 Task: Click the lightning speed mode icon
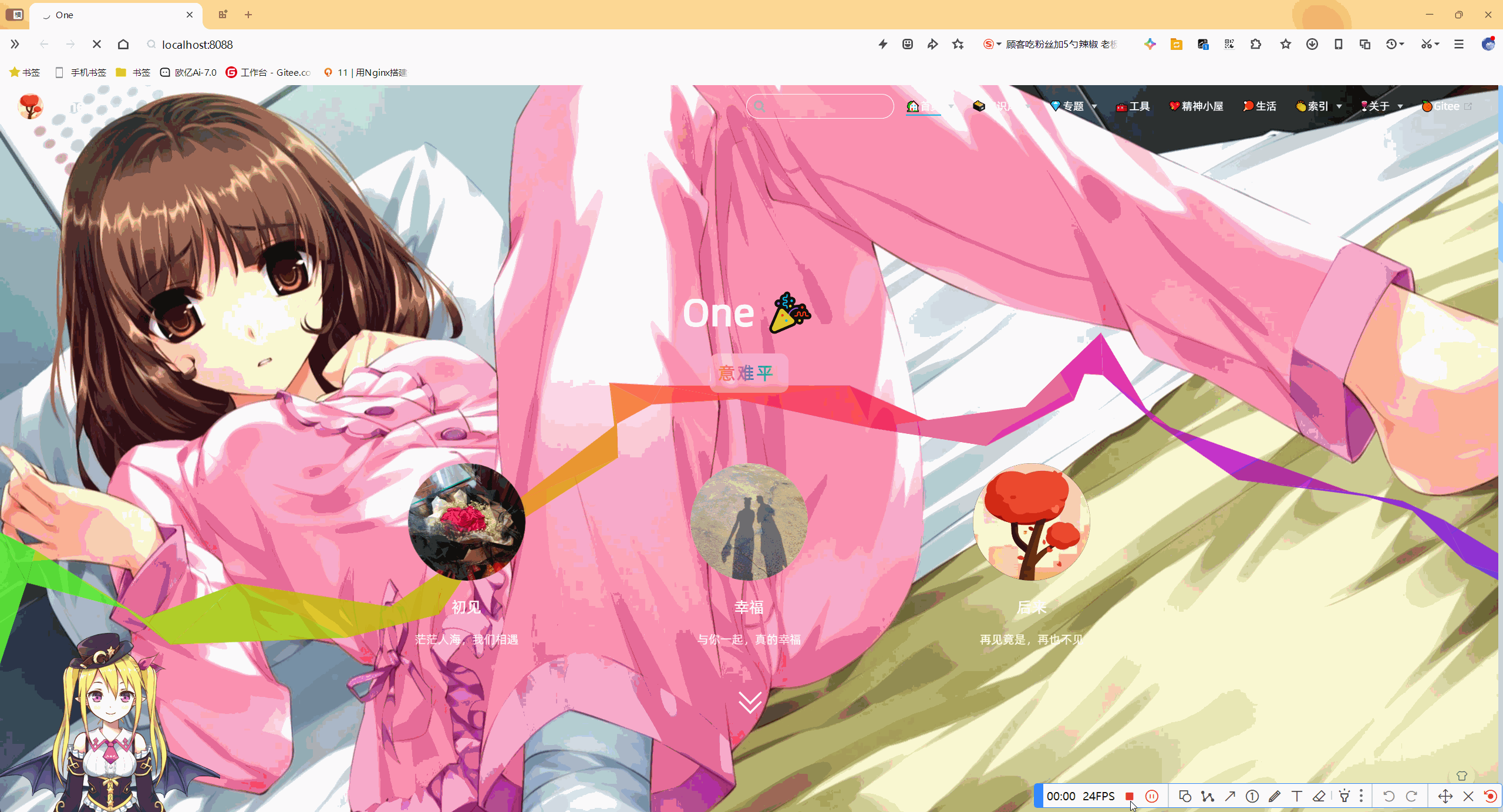tap(882, 44)
